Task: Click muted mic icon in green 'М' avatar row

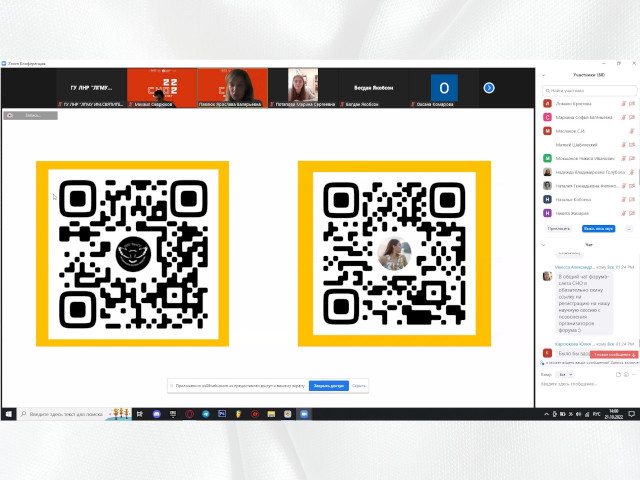Action: pos(624,158)
